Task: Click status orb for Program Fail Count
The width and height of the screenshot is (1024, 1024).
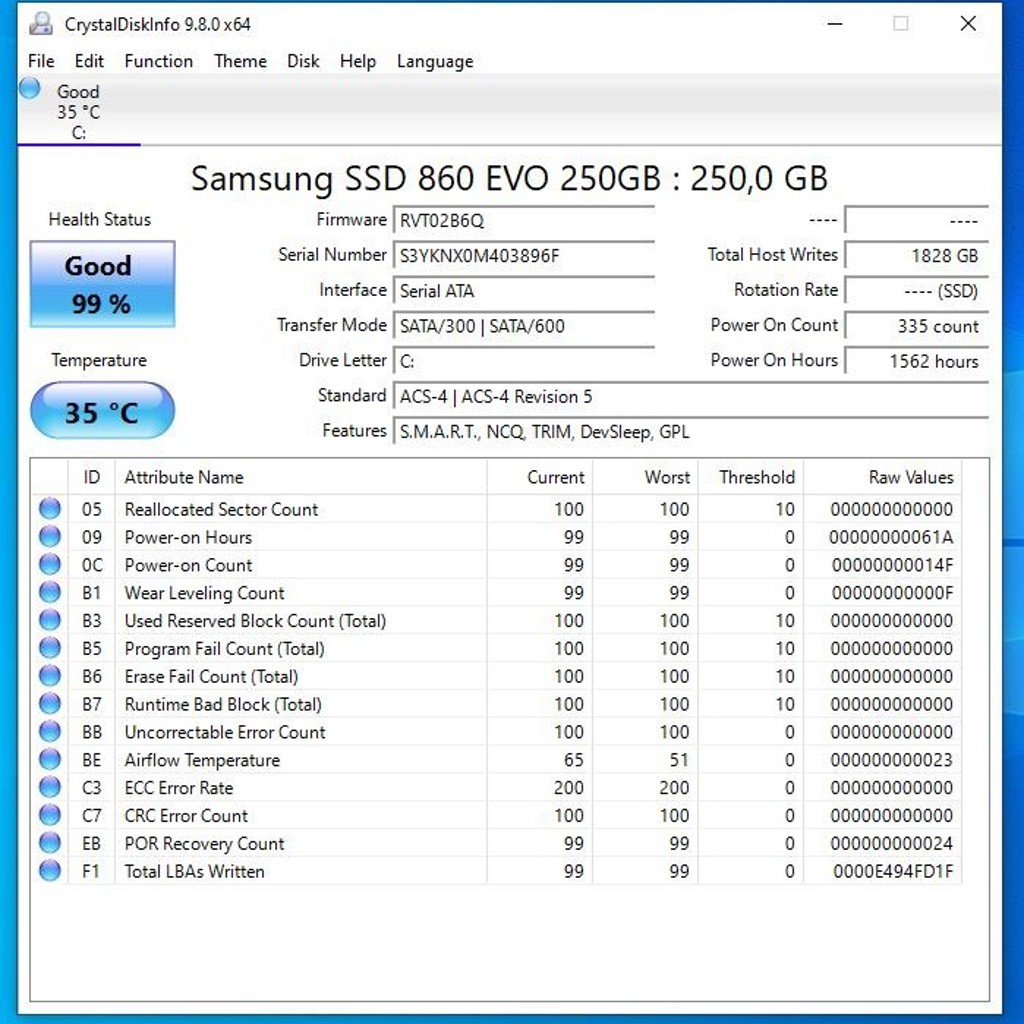Action: (50, 648)
